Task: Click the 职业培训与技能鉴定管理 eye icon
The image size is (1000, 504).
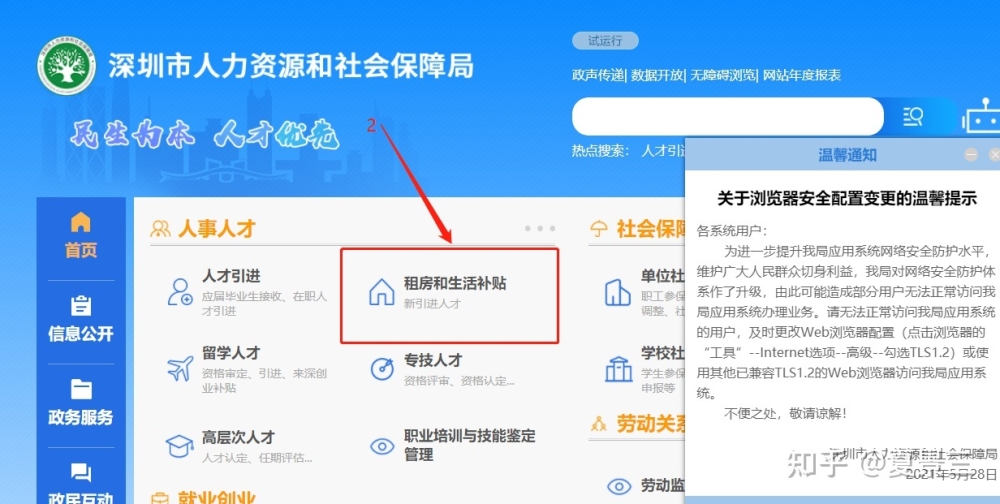Action: (x=382, y=446)
